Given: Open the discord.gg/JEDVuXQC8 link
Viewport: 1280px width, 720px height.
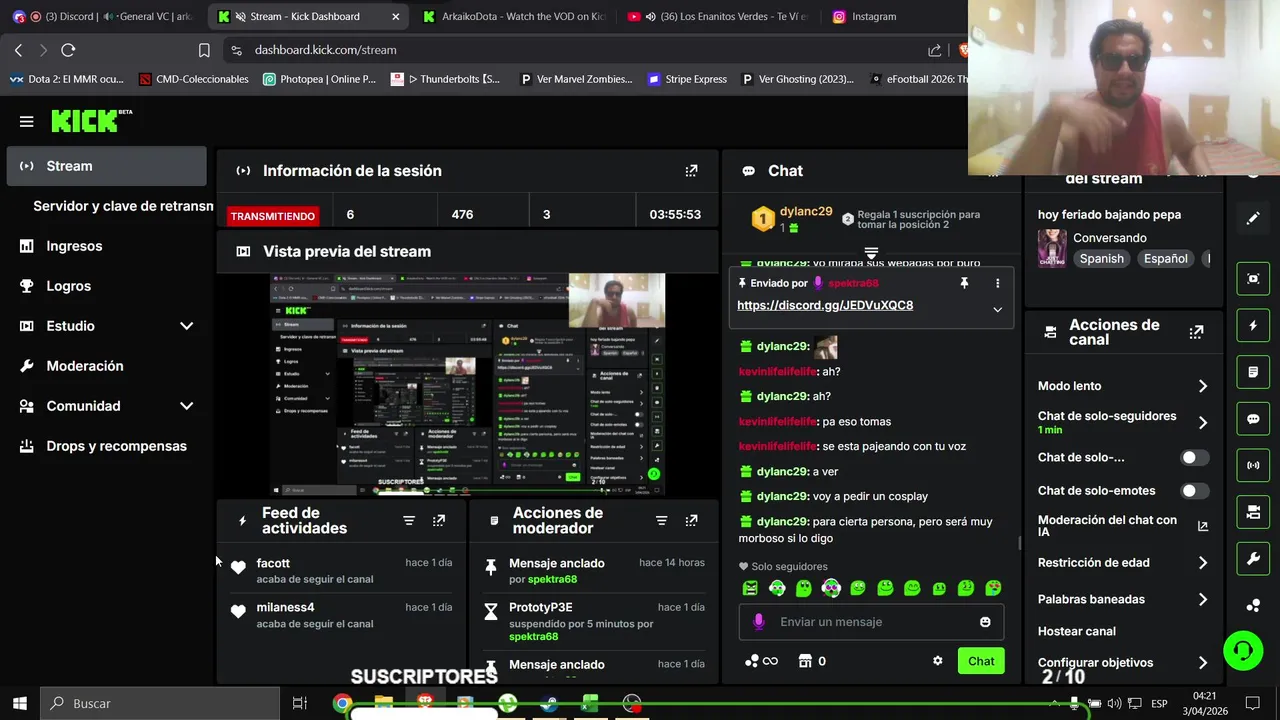Looking at the screenshot, I should 825,305.
